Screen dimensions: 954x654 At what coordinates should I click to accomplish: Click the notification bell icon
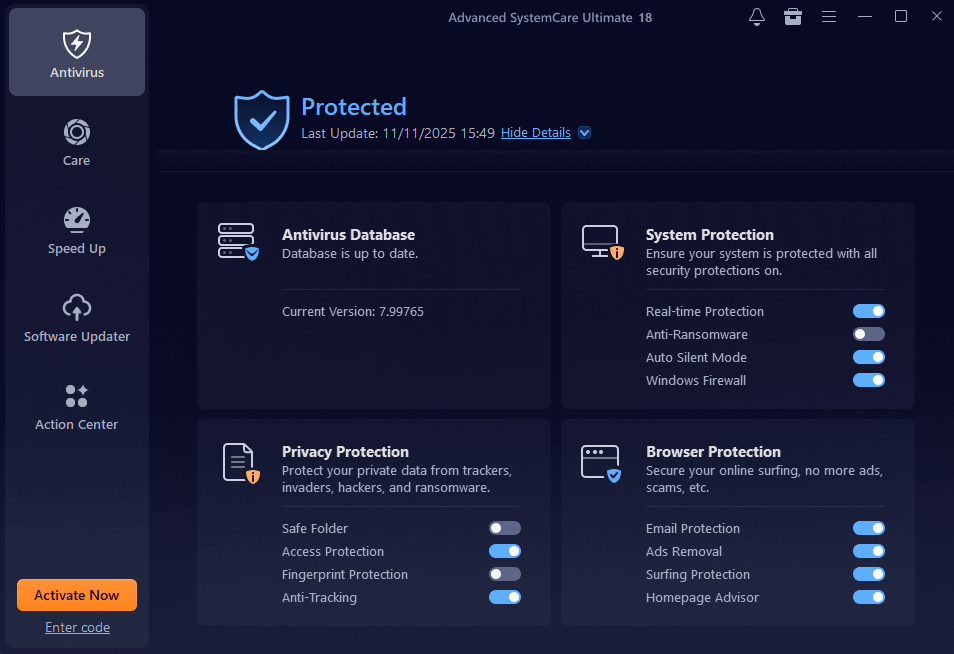coord(757,17)
